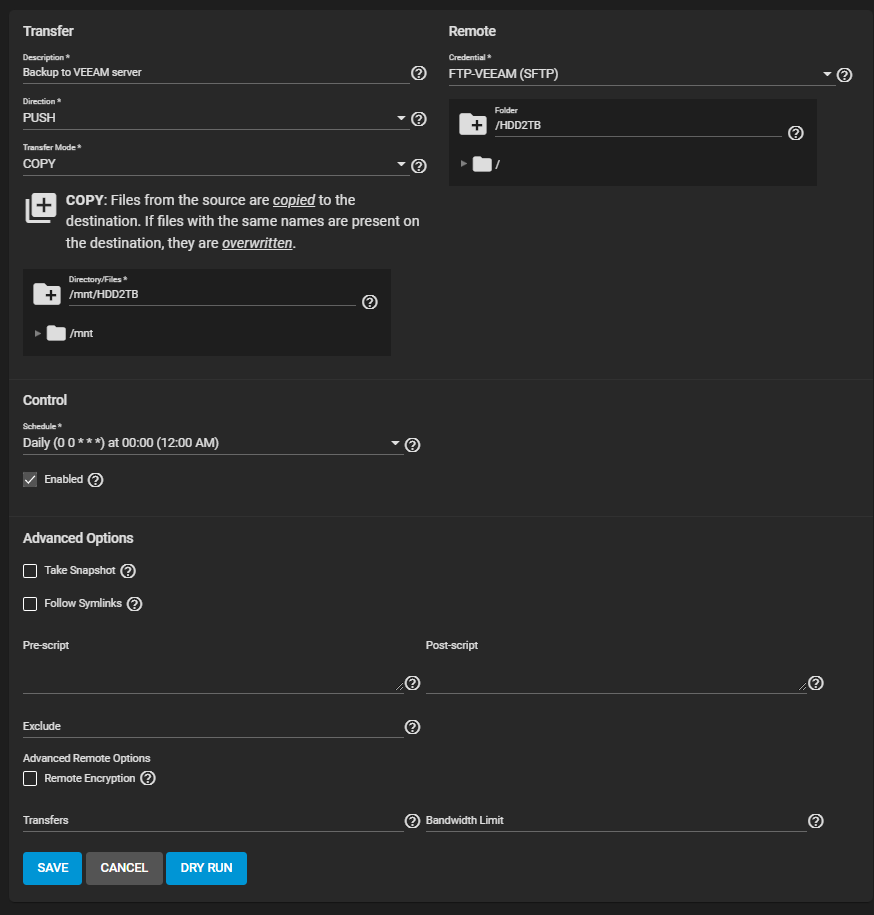Turn on Remote Encryption checkbox
874x915 pixels.
click(30, 778)
